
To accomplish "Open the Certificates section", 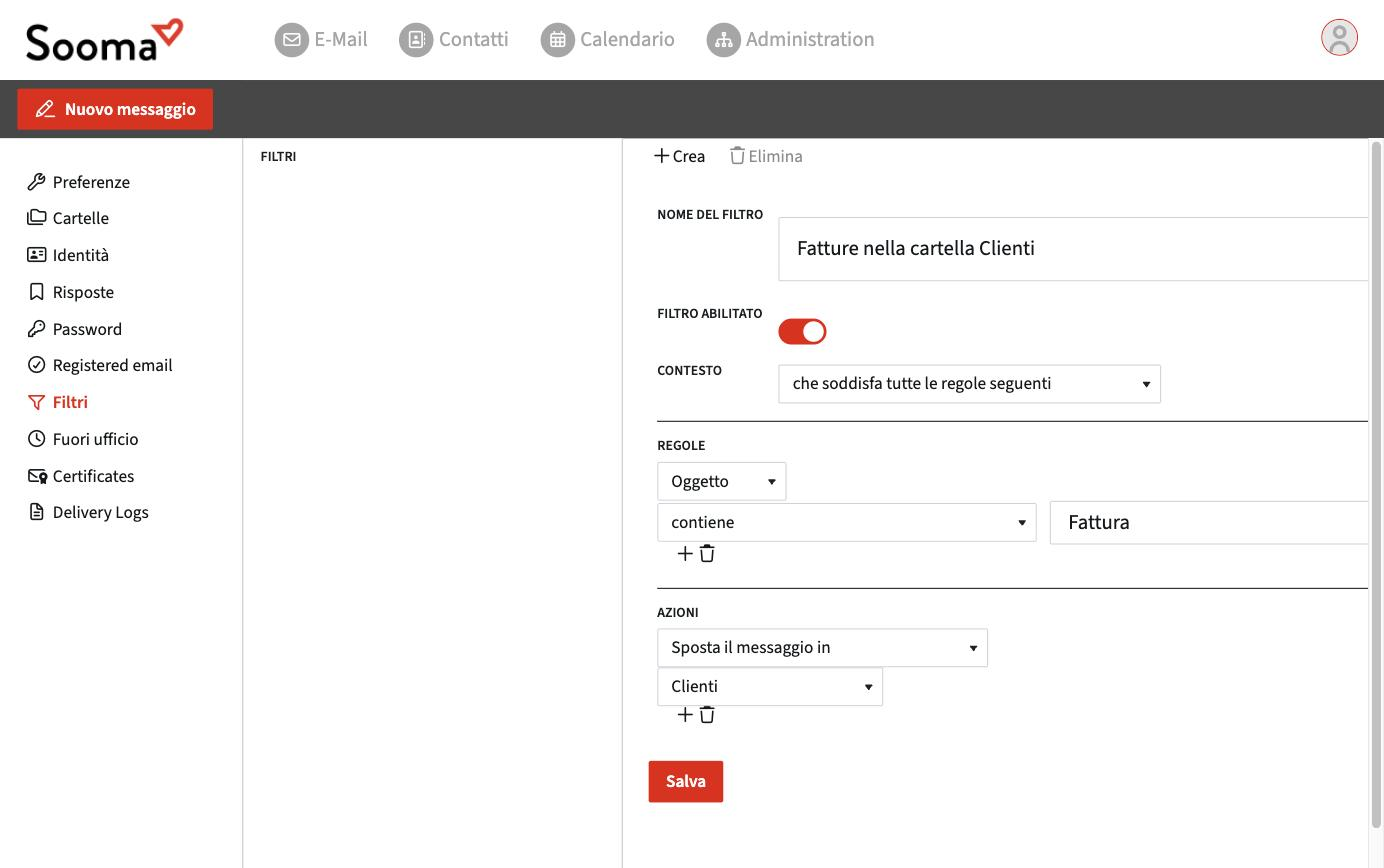I will 80,476.
